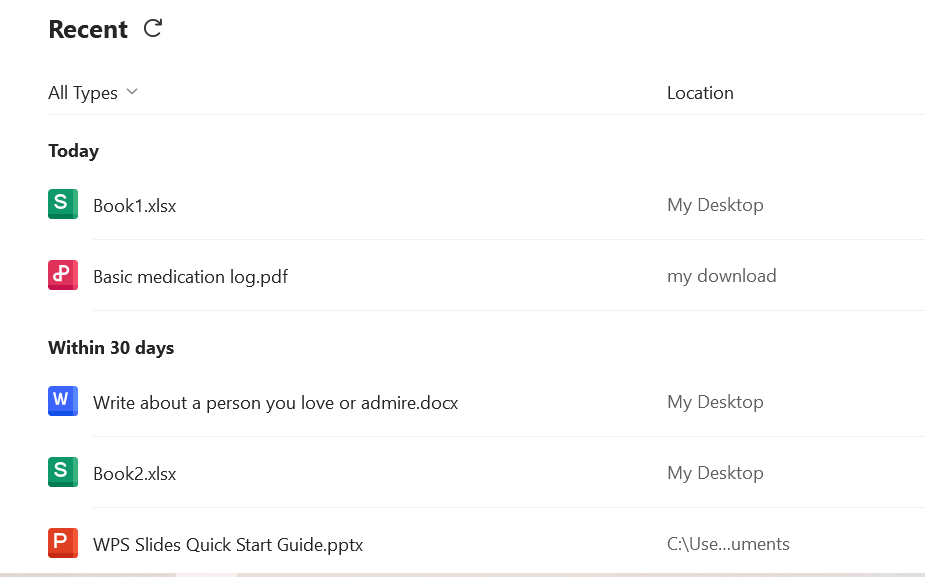Click My Desktop location for the docx file
This screenshot has height=577, width=925.
point(715,402)
